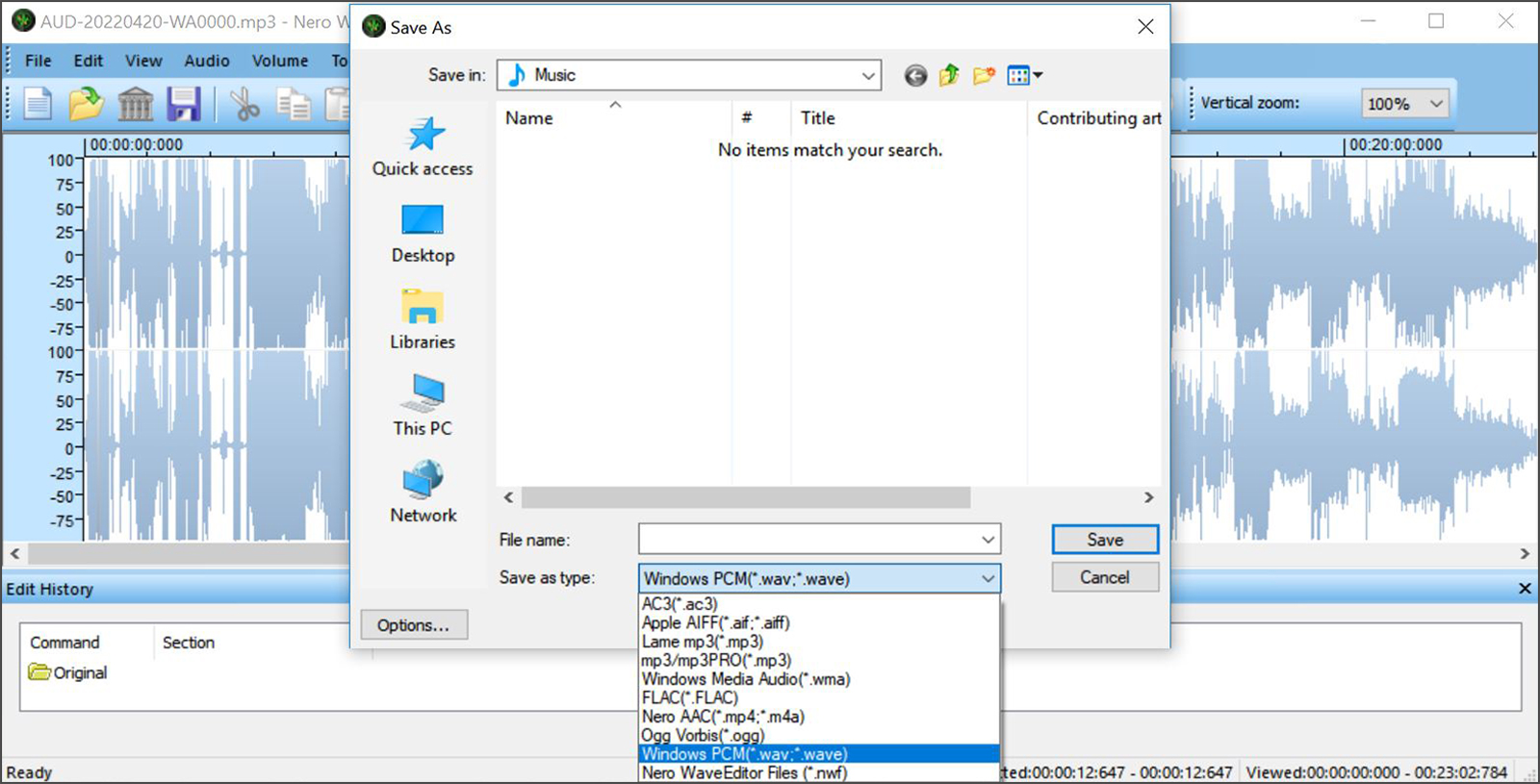
Task: Go up one folder level in Save As
Action: pos(949,75)
